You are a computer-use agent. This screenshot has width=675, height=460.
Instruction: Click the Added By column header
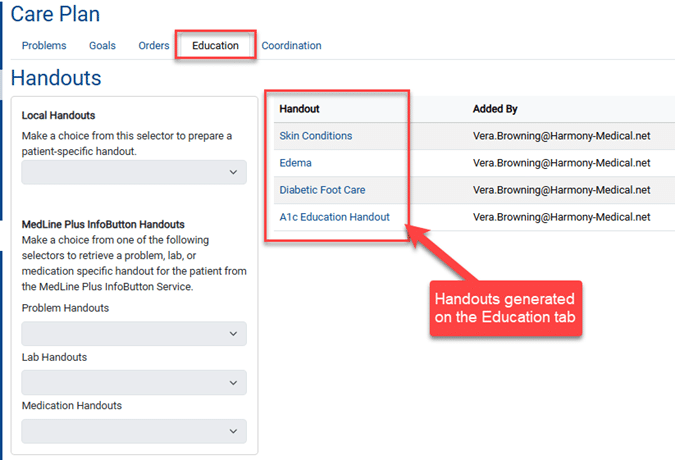[x=495, y=109]
